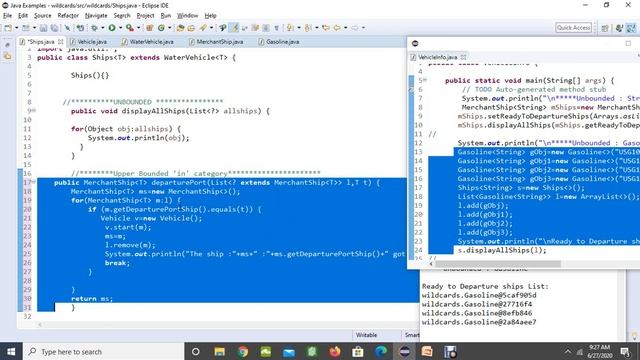The width and height of the screenshot is (640, 360).
Task: Click the Open Perspective icon
Action: tap(605, 28)
